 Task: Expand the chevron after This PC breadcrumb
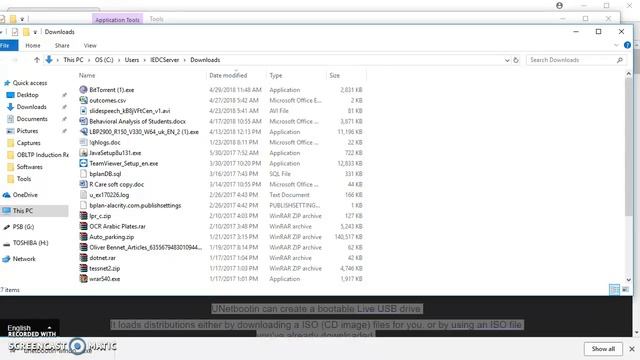pos(89,60)
